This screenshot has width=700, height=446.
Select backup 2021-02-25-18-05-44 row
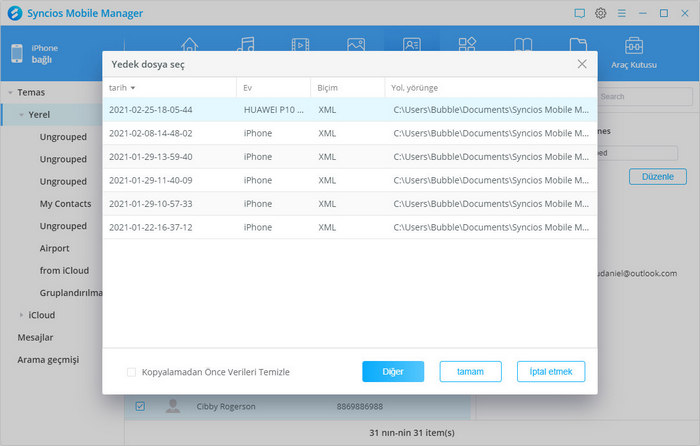(350, 110)
